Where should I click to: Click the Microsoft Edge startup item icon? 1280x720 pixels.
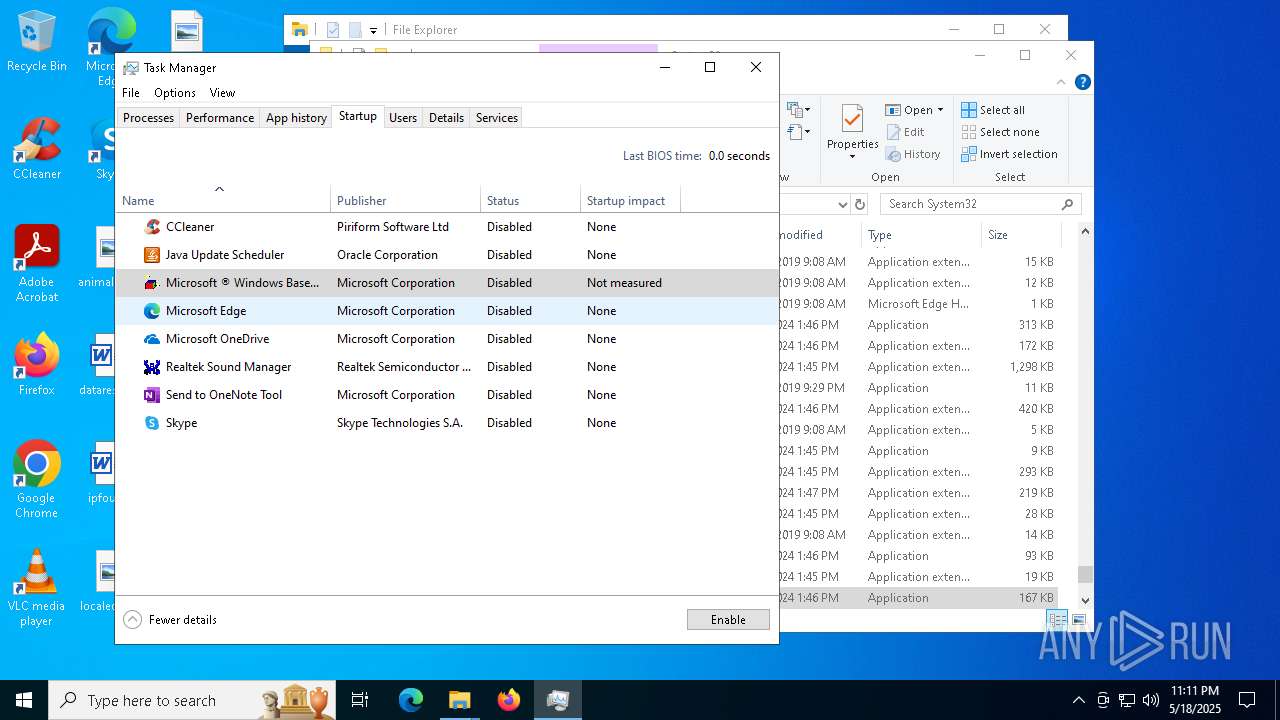tap(152, 311)
